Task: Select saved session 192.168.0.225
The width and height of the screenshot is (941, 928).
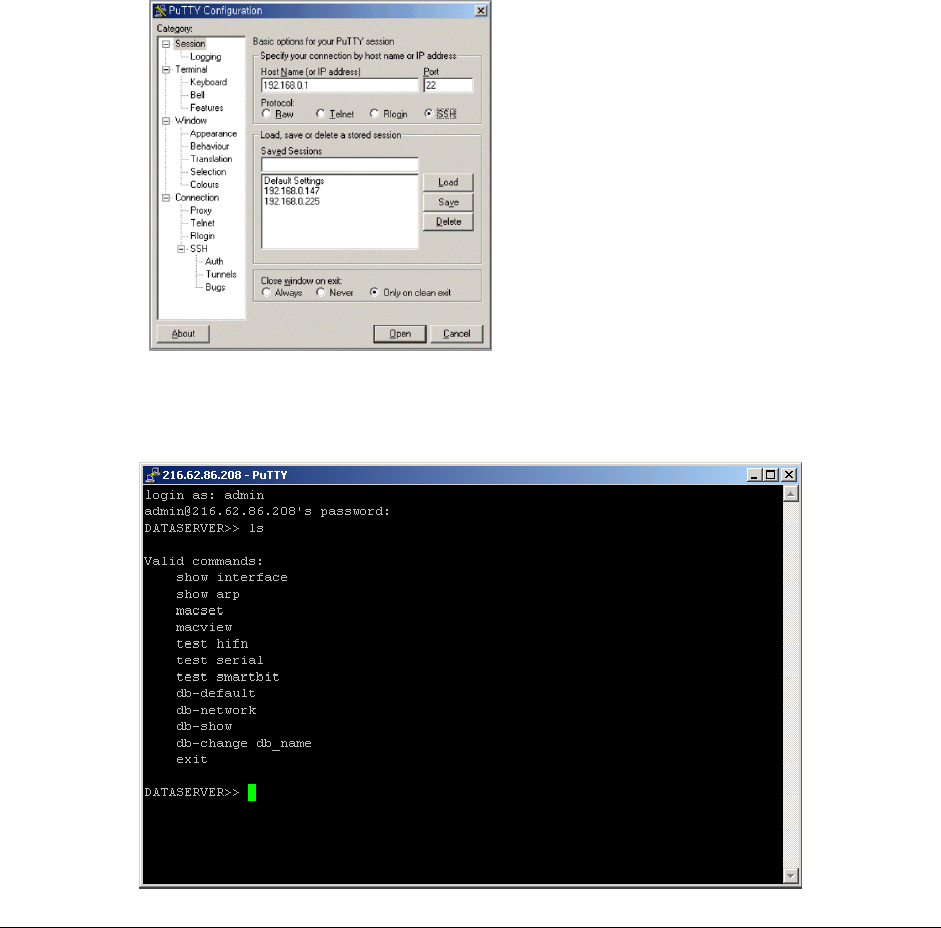Action: [x=292, y=202]
